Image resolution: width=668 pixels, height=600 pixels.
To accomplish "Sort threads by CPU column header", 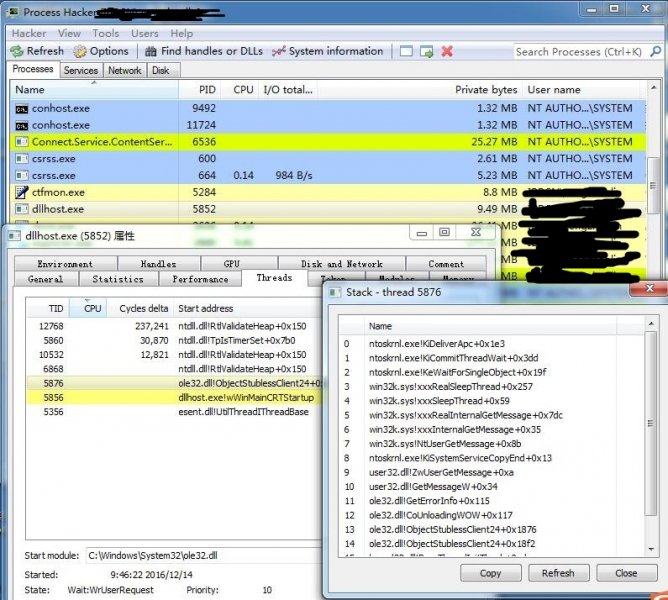I will [x=88, y=308].
